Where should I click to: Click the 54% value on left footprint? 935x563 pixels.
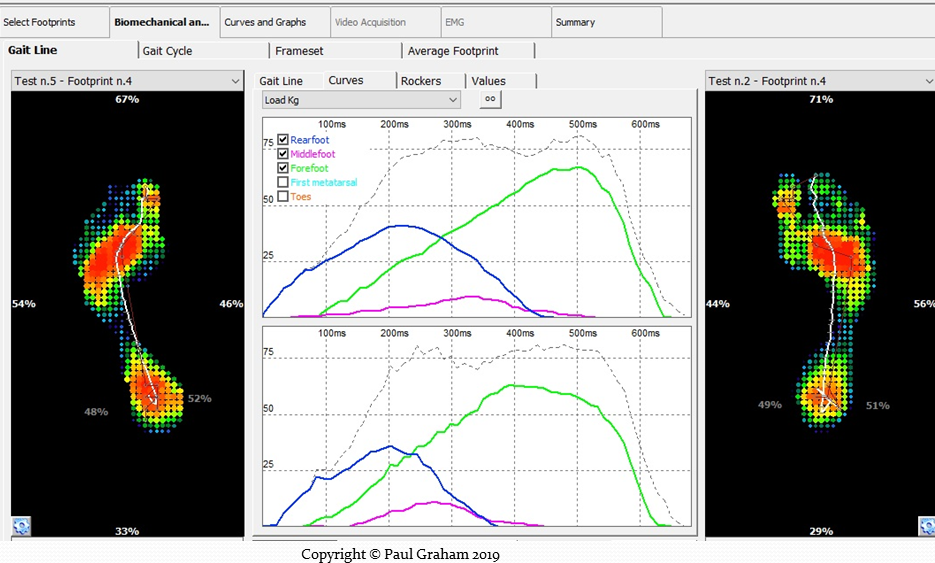[24, 304]
